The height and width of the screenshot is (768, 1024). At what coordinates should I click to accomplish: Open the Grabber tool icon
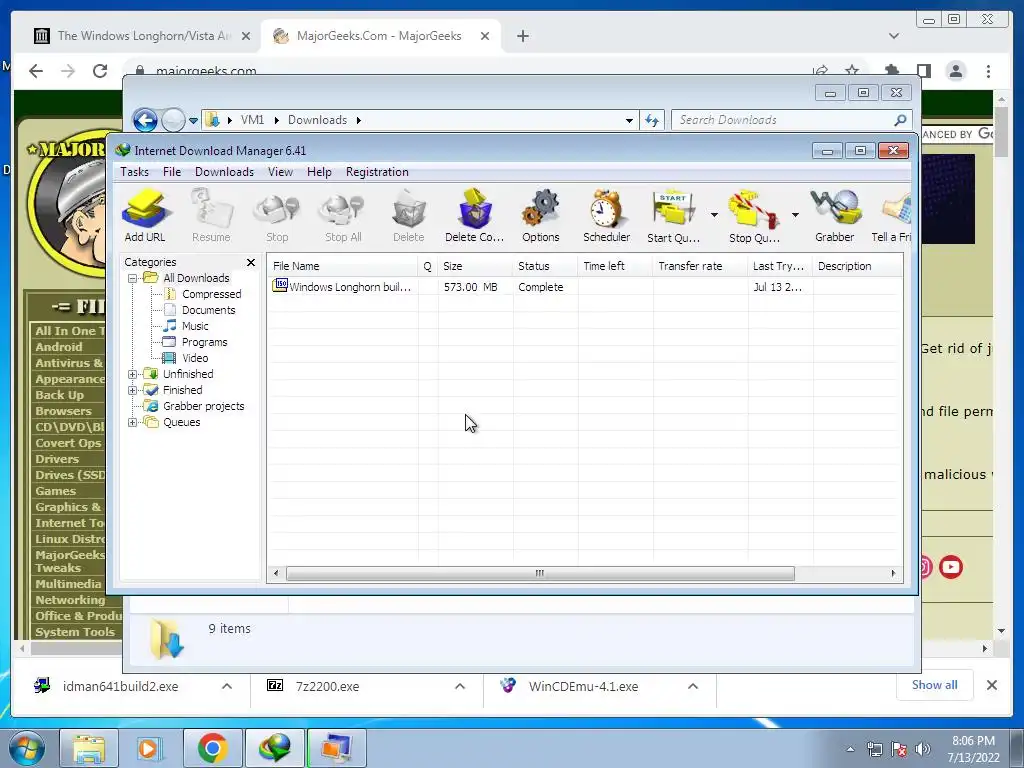point(835,216)
